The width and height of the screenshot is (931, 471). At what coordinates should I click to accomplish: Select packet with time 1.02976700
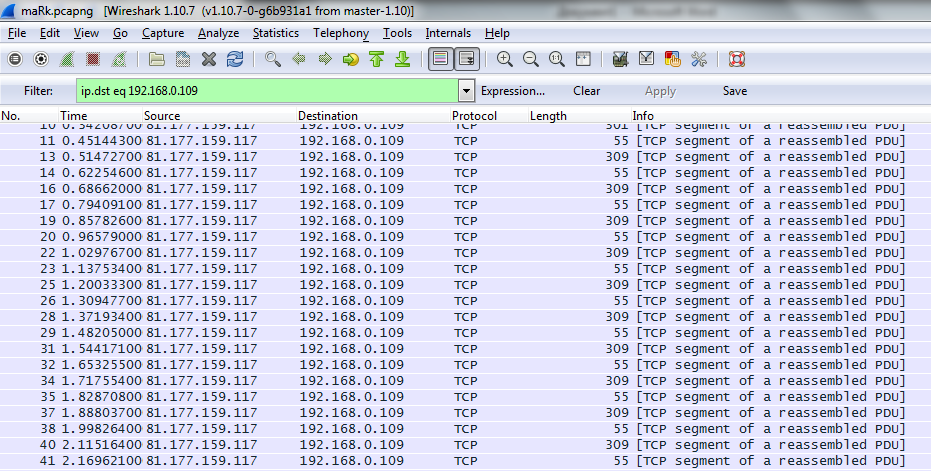coord(466,253)
